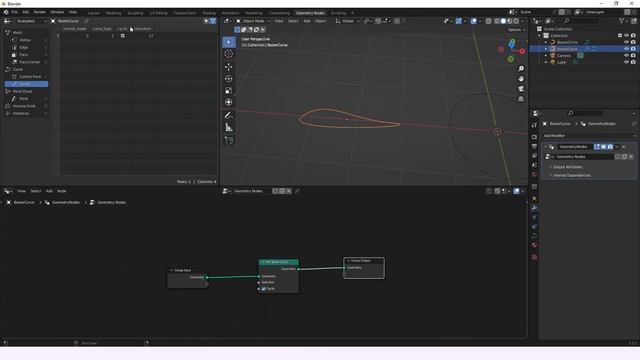Open the File menu

[15, 12]
